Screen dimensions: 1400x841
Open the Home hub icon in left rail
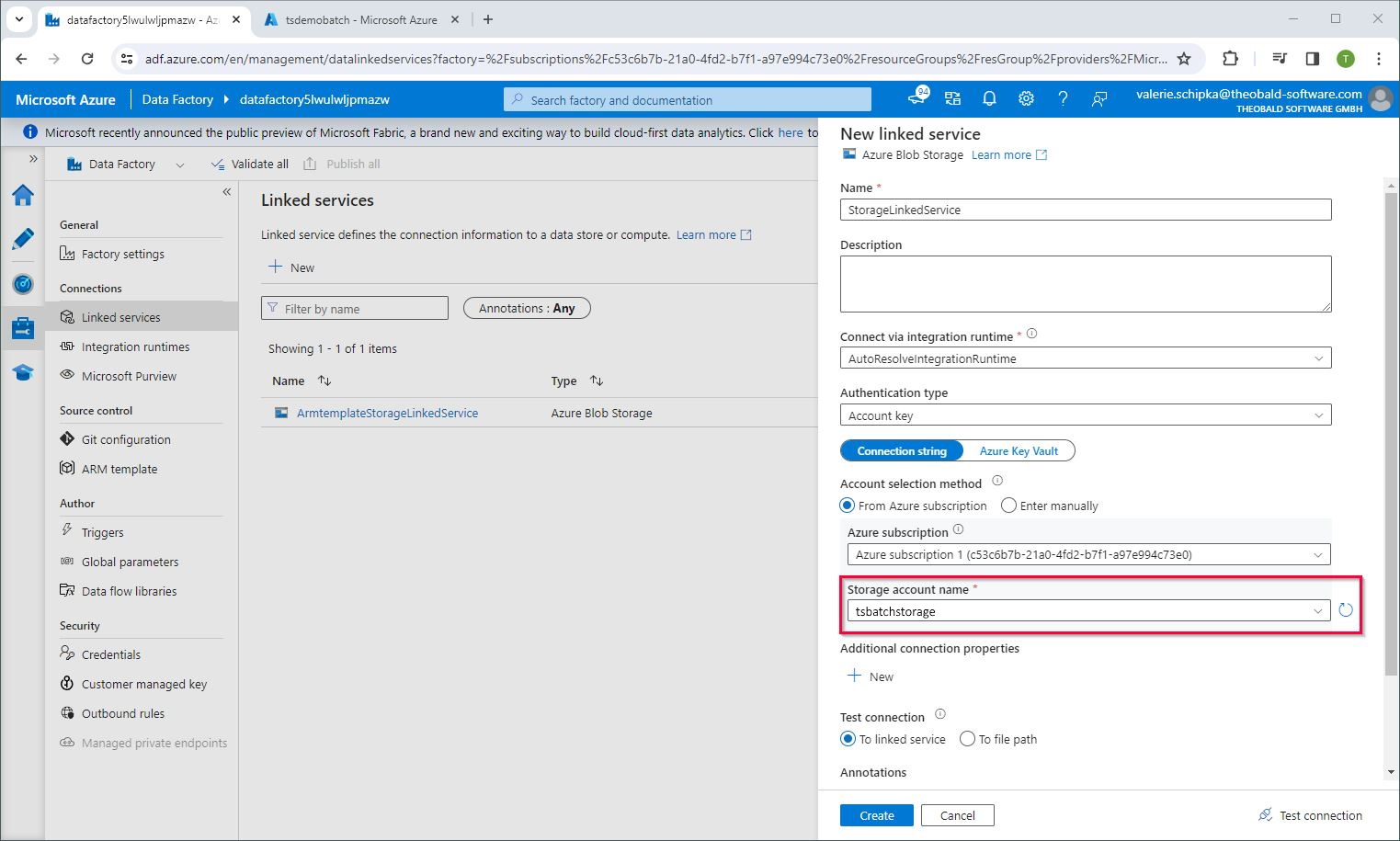pyautogui.click(x=23, y=195)
